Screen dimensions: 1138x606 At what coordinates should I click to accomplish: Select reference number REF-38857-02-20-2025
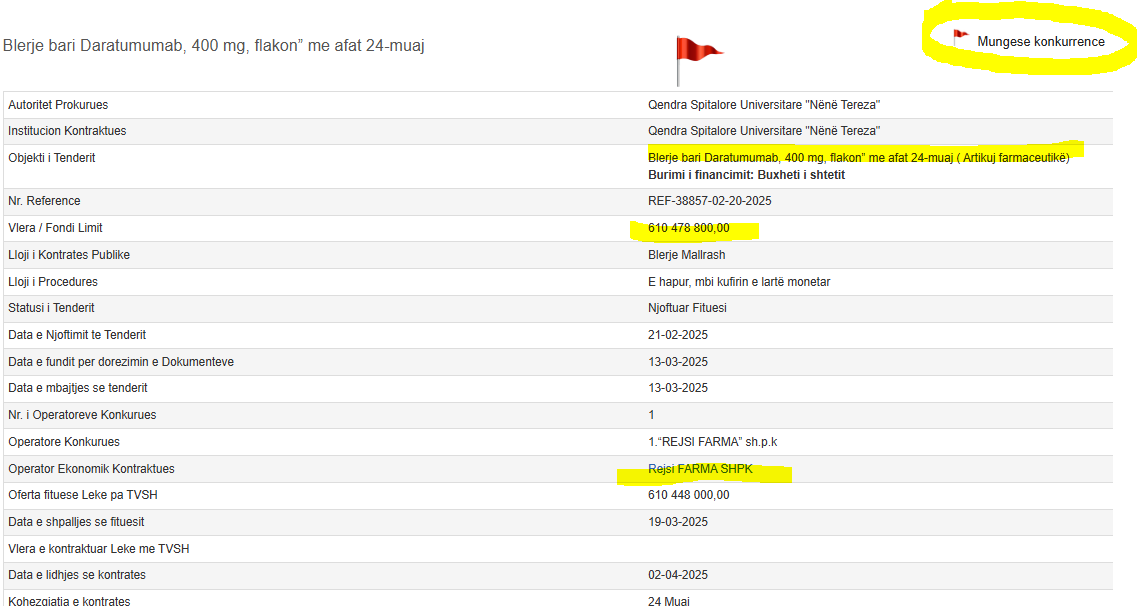point(709,201)
